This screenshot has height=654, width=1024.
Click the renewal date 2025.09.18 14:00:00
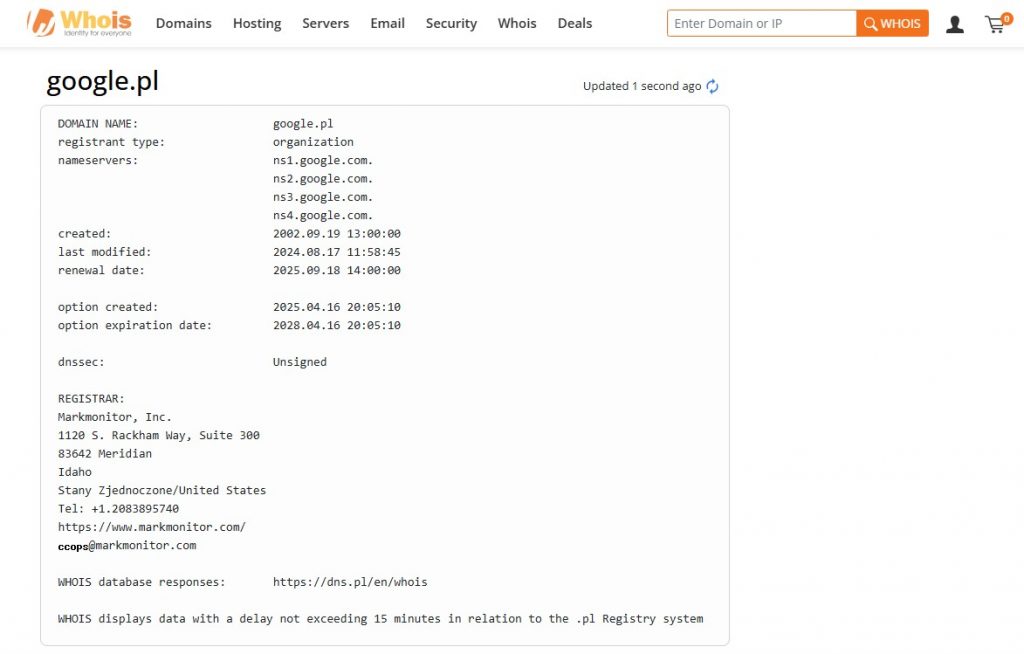pos(336,270)
